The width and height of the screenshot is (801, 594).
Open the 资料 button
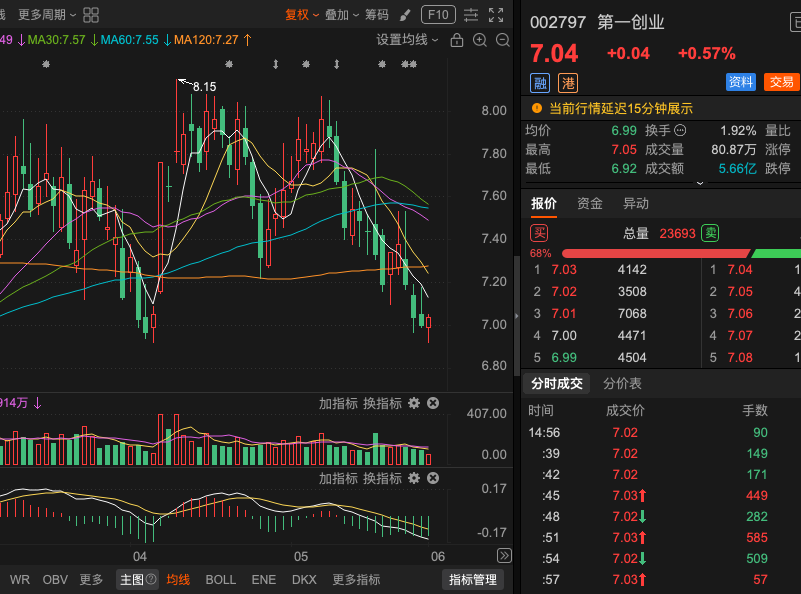(x=741, y=82)
